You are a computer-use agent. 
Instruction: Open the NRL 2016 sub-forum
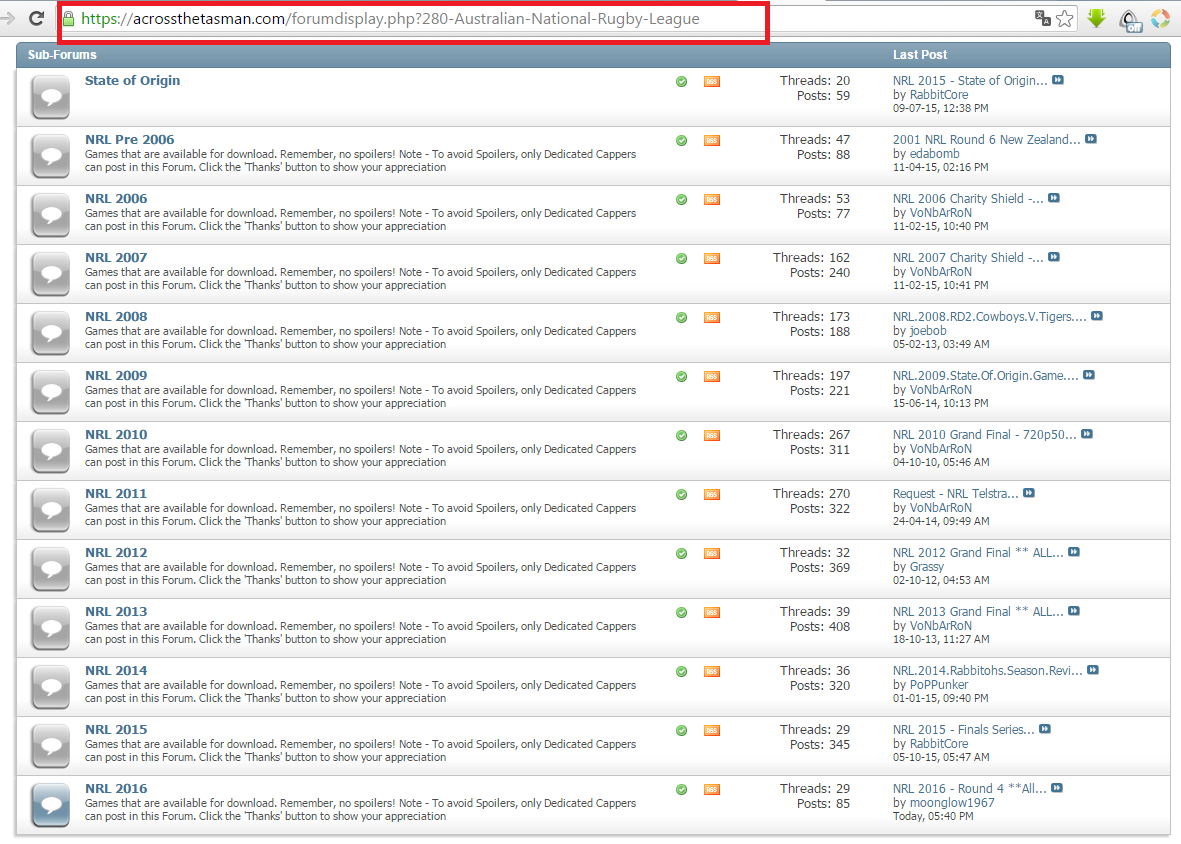[116, 789]
